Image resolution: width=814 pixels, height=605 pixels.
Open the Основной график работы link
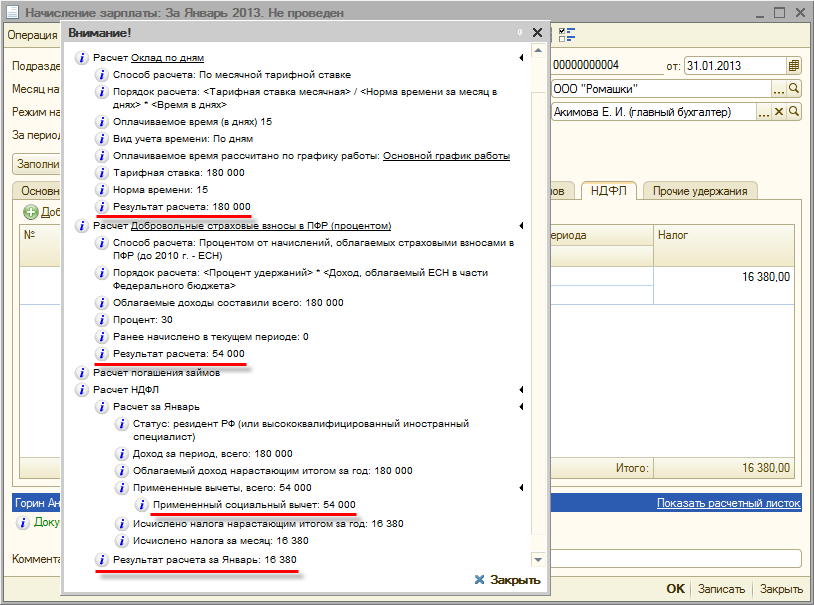[447, 156]
